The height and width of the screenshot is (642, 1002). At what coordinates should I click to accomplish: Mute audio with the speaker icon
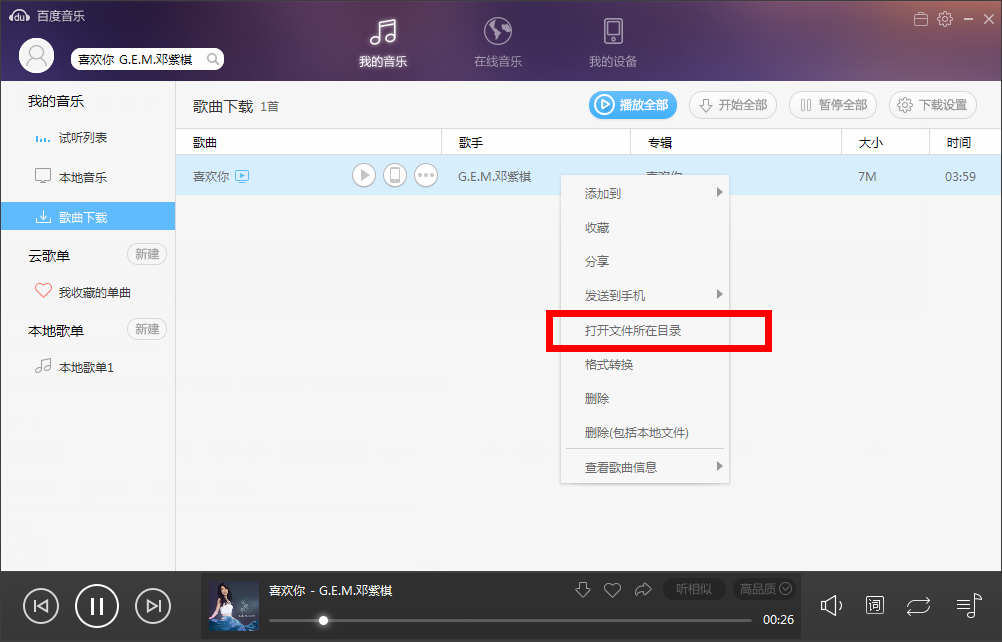click(x=831, y=606)
